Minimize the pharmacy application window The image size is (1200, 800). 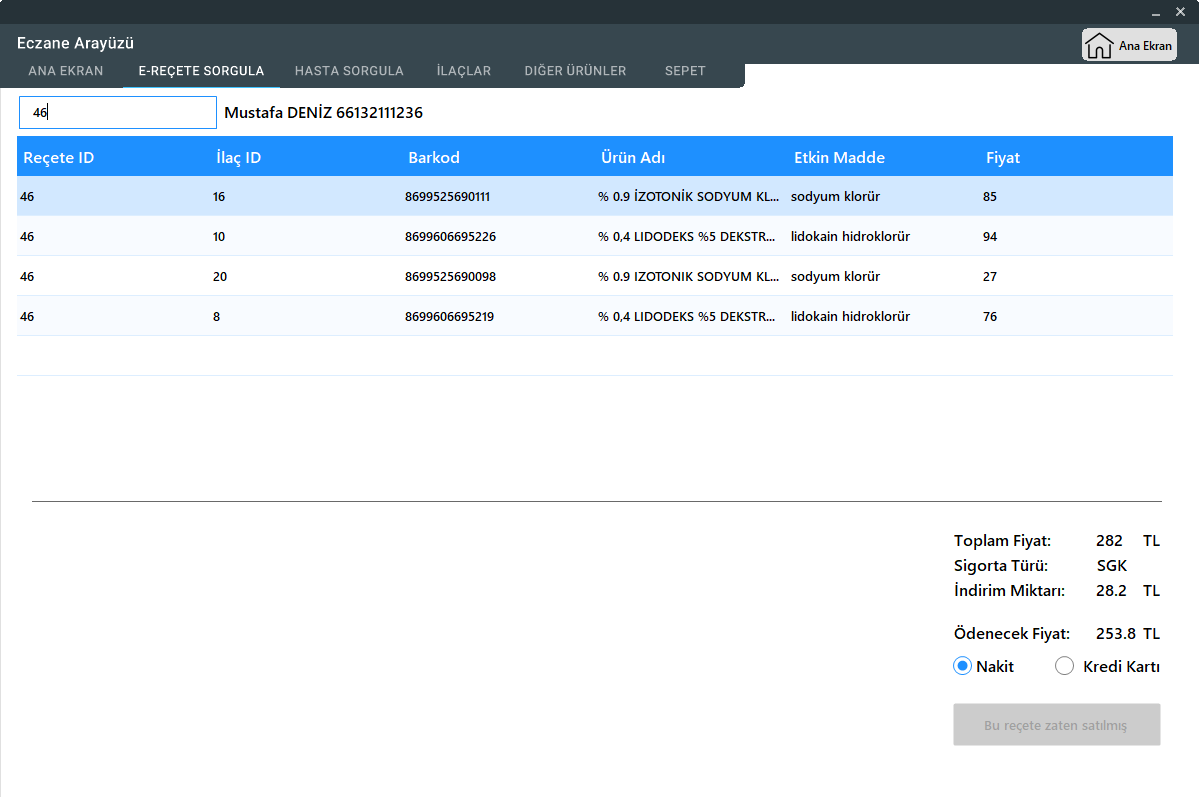[x=1156, y=14]
